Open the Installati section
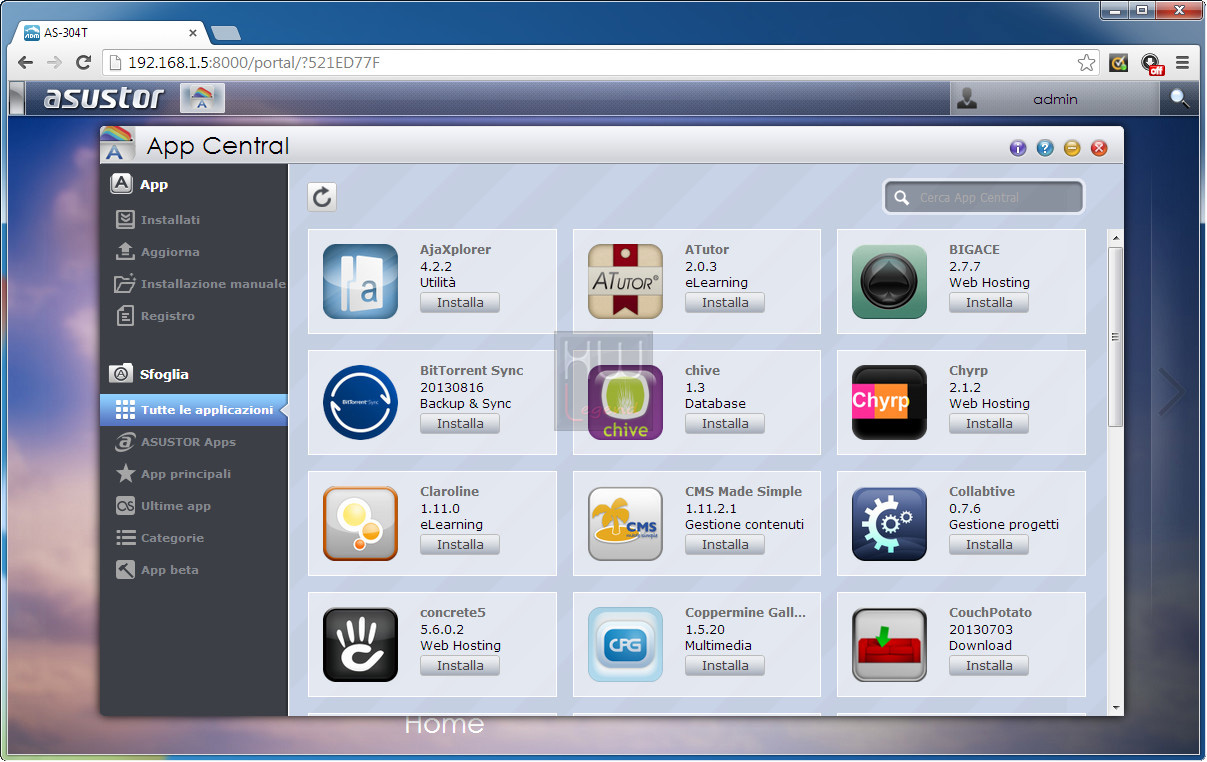The height and width of the screenshot is (762, 1207). (x=170, y=220)
